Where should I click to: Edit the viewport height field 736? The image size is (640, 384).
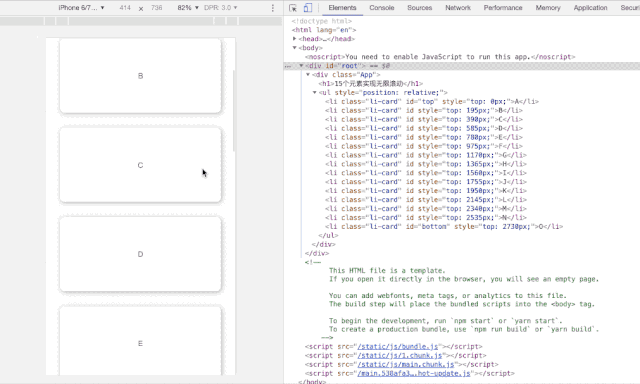156,8
